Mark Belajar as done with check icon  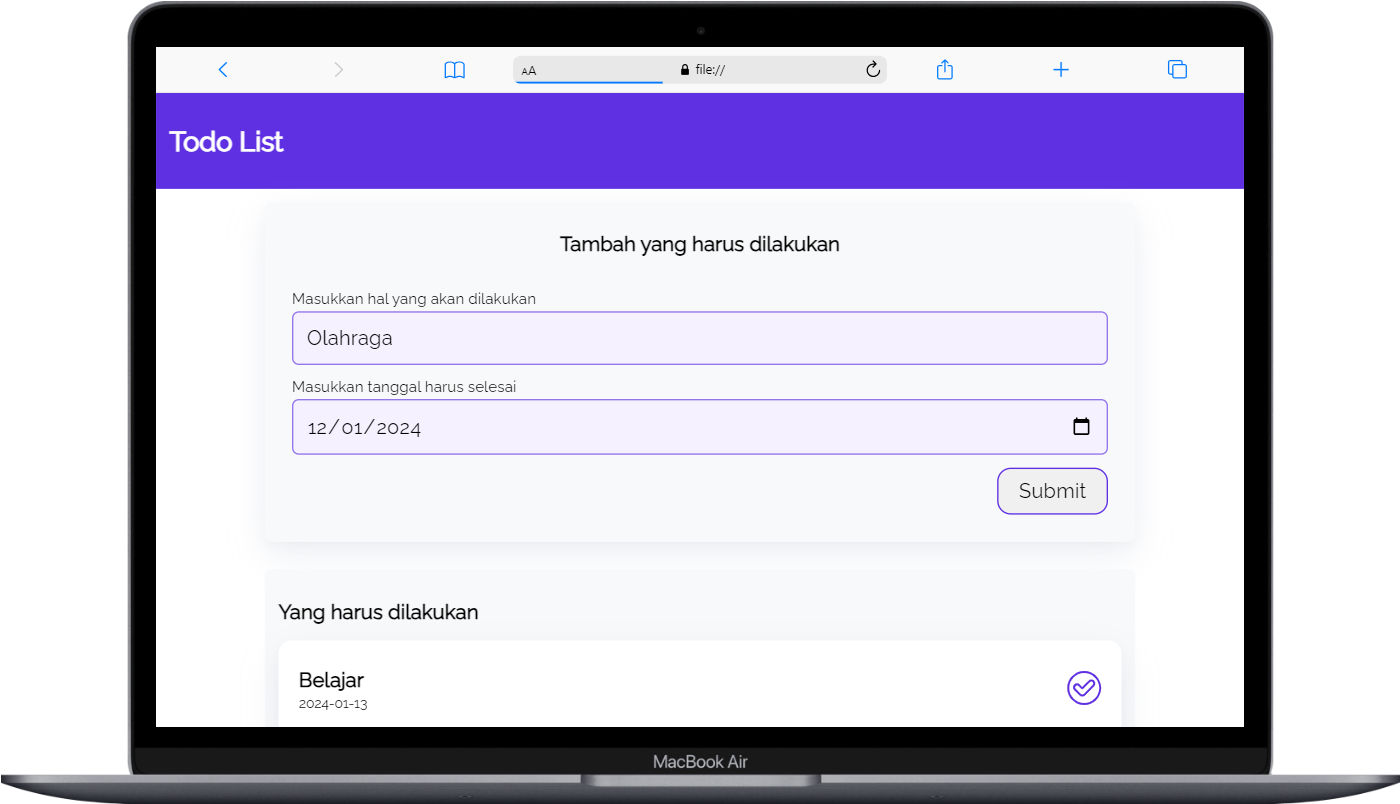coord(1084,688)
